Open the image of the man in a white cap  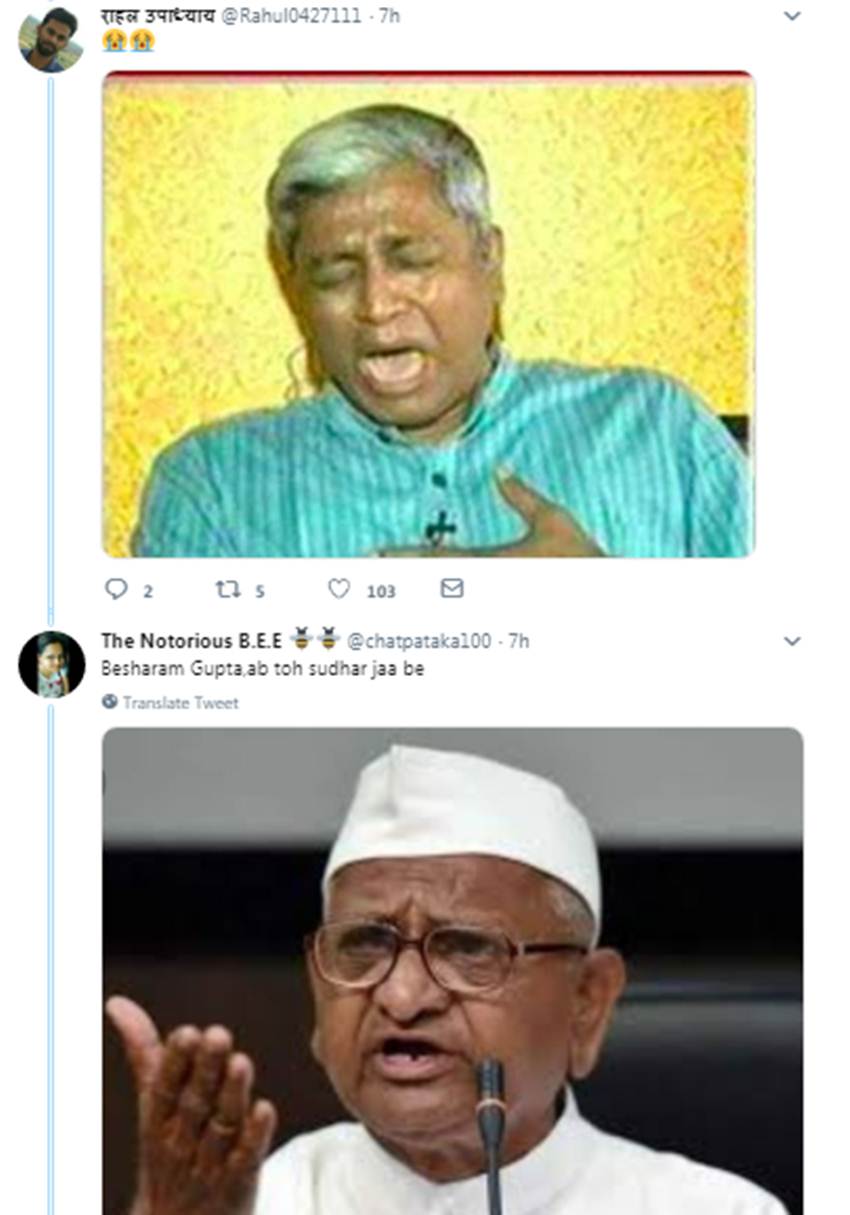[x=452, y=970]
